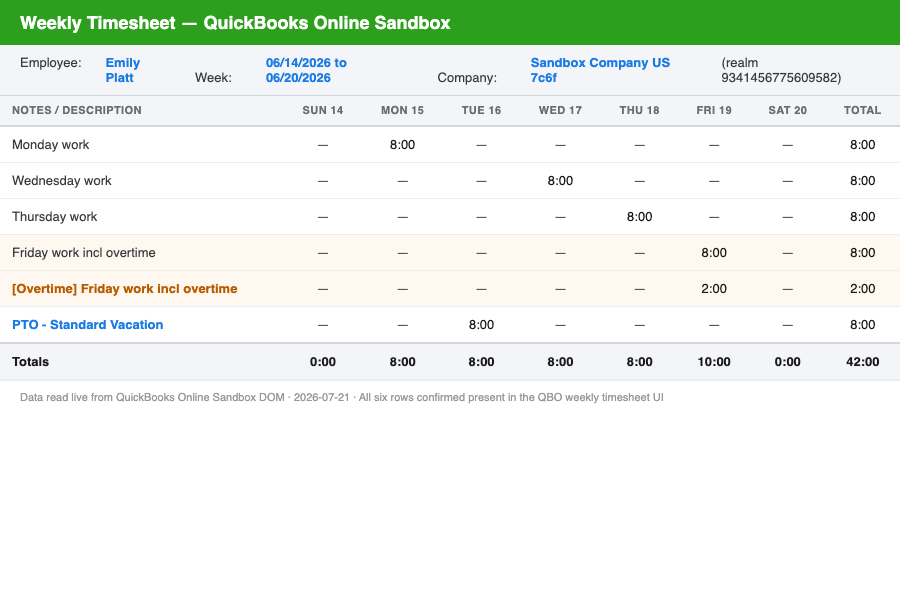The width and height of the screenshot is (900, 600).
Task: Click the 8:00 cell in Wednesday work row under WED 17
Action: [560, 180]
